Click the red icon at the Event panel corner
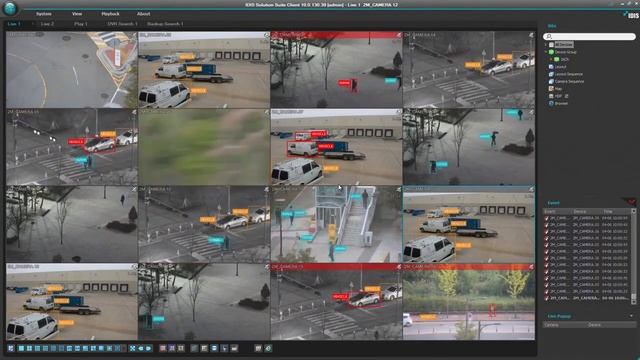This screenshot has width=640, height=360. pos(631,202)
